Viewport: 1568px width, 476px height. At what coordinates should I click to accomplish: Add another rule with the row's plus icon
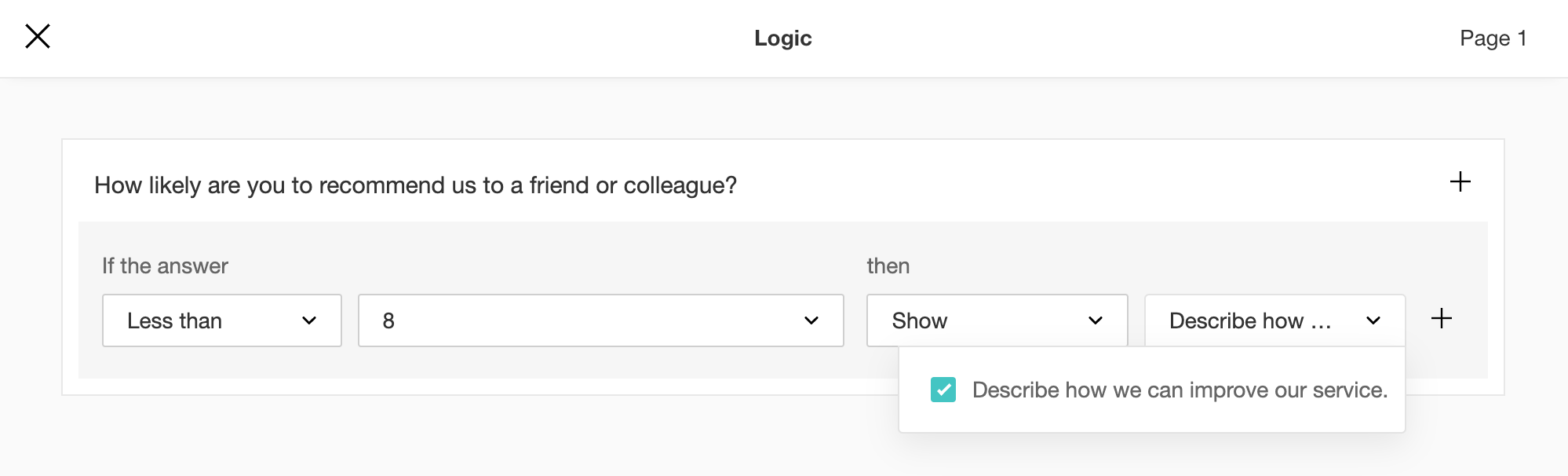(x=1441, y=318)
